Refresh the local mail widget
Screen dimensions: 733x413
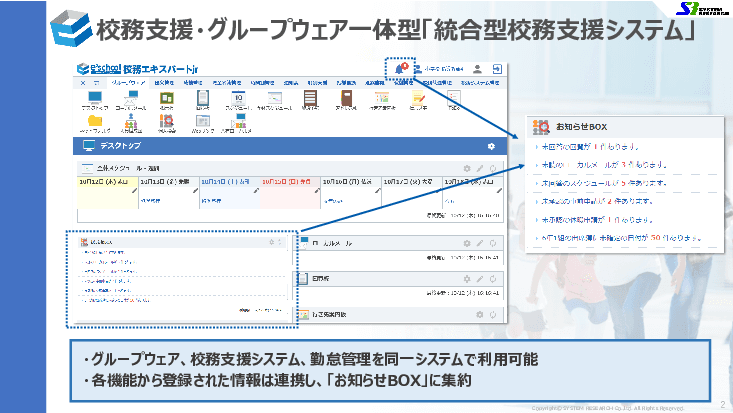click(x=493, y=243)
